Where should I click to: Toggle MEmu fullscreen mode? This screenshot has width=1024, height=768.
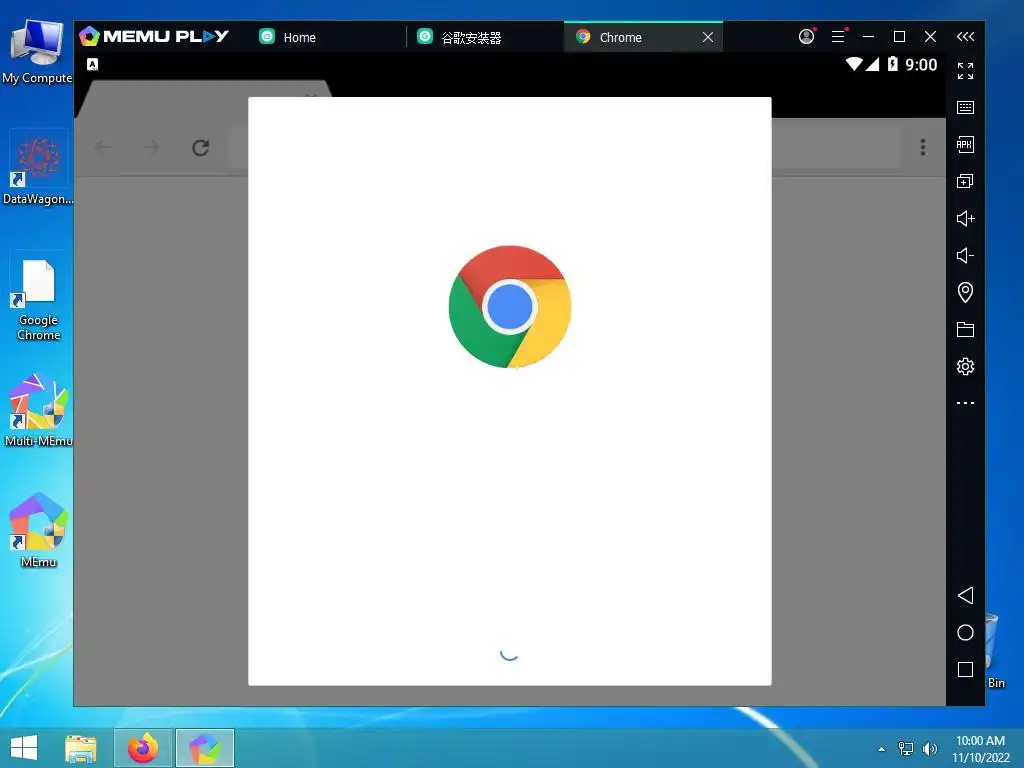tap(965, 71)
